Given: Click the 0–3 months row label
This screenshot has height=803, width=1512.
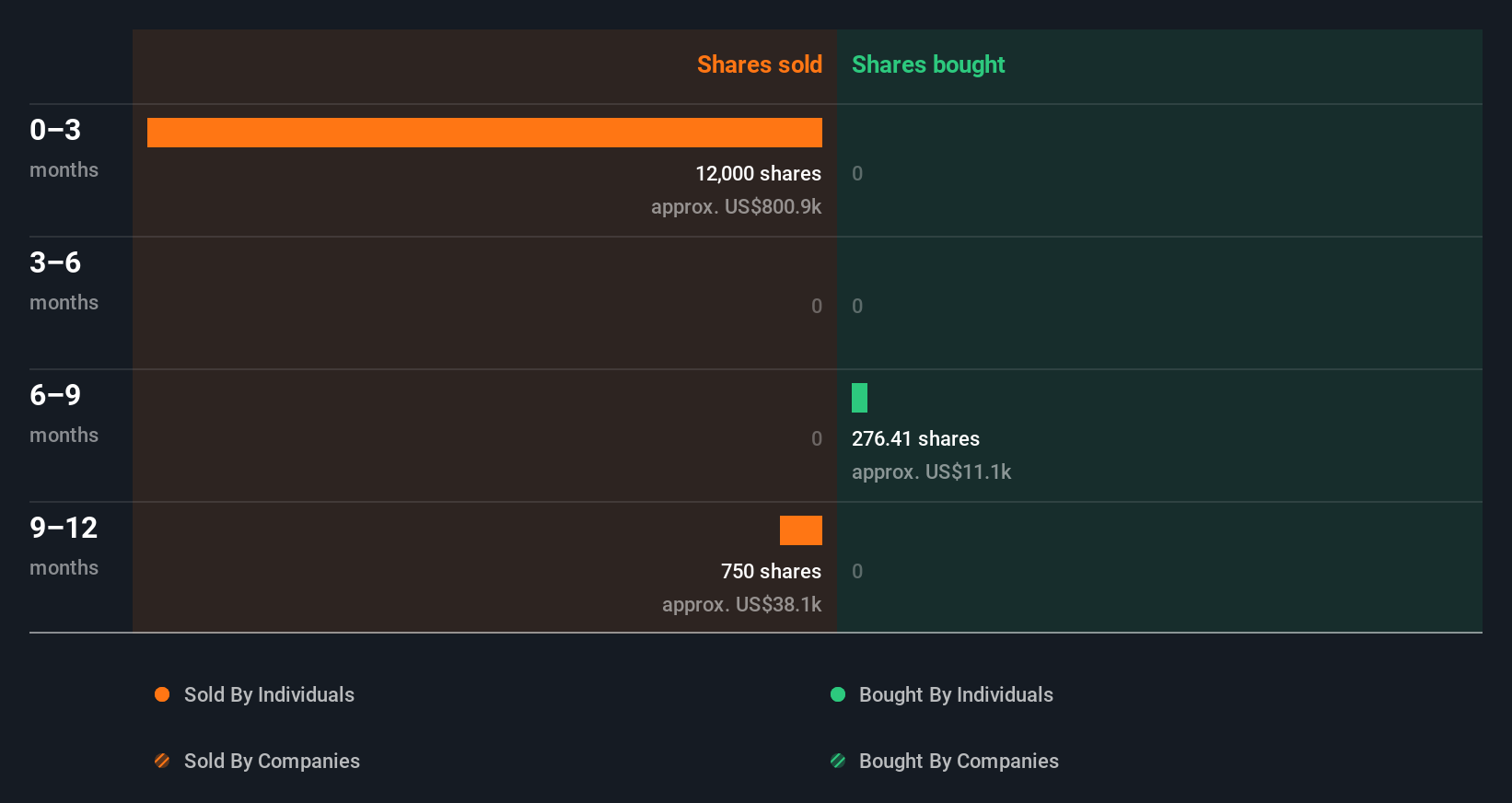Looking at the screenshot, I should tap(64, 147).
